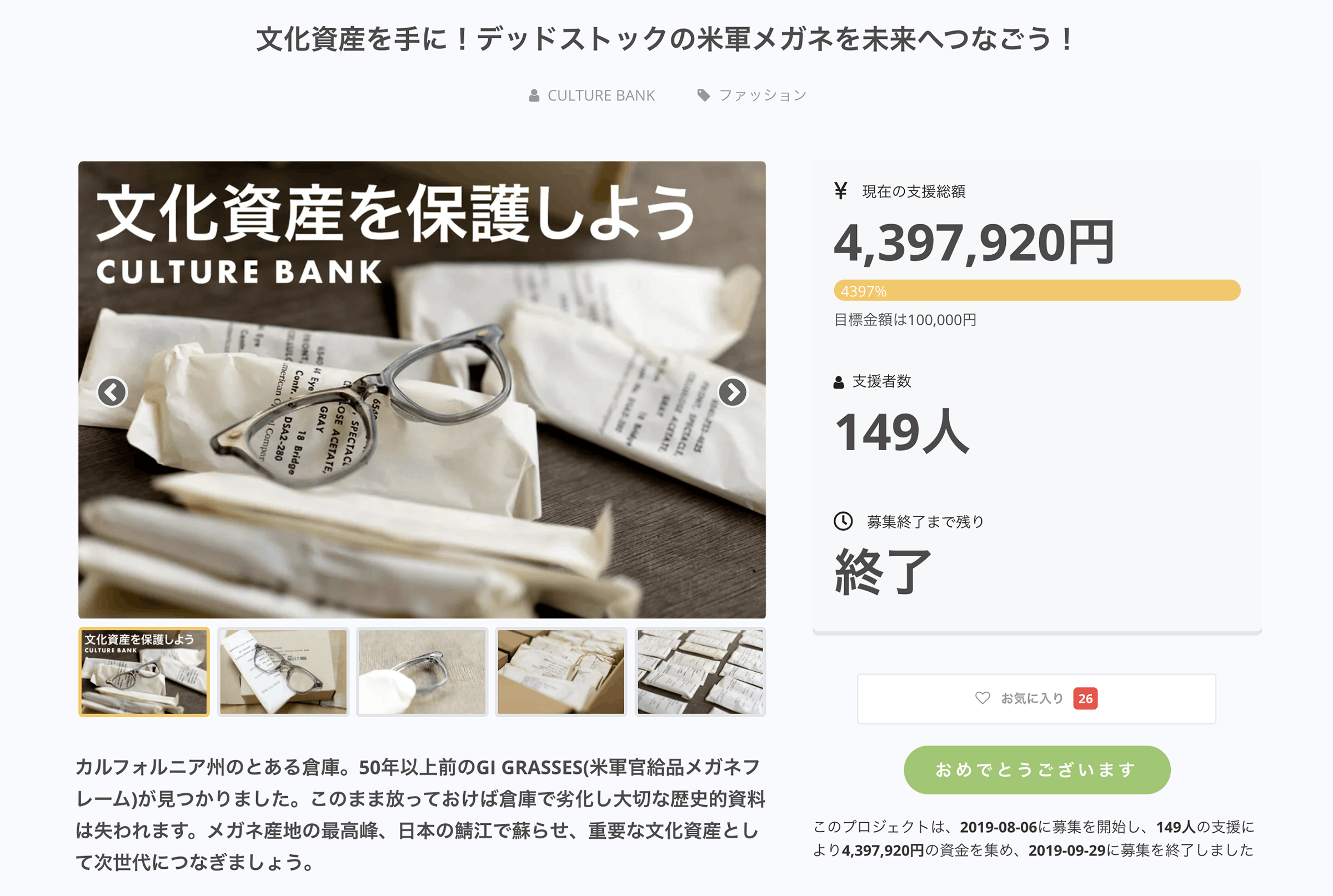Select the second thumbnail of glasses on box
This screenshot has height=896, width=1333.
[x=283, y=672]
